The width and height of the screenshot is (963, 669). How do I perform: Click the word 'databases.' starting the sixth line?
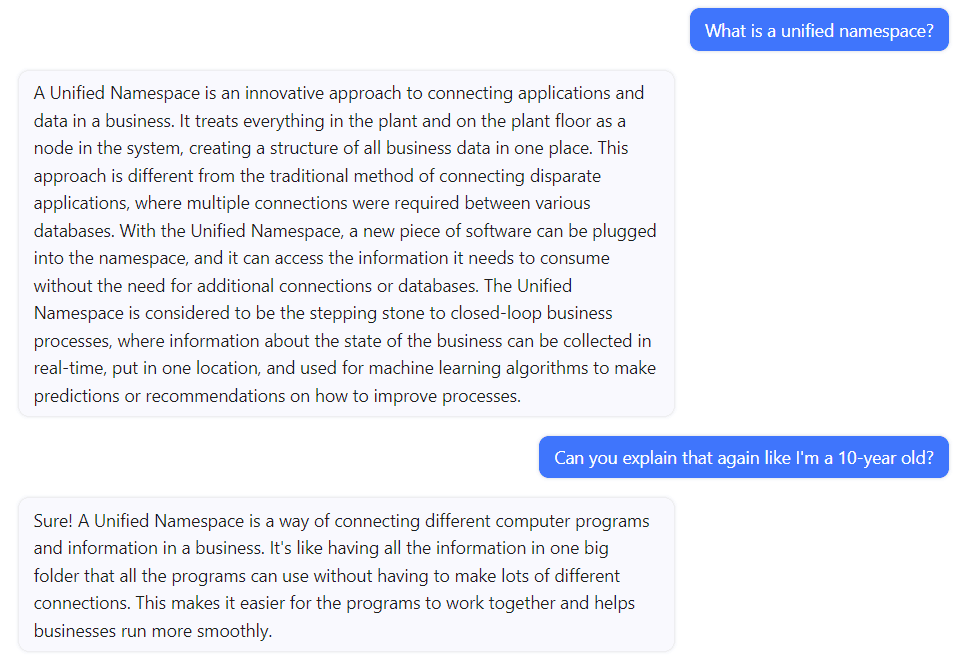[x=74, y=231]
